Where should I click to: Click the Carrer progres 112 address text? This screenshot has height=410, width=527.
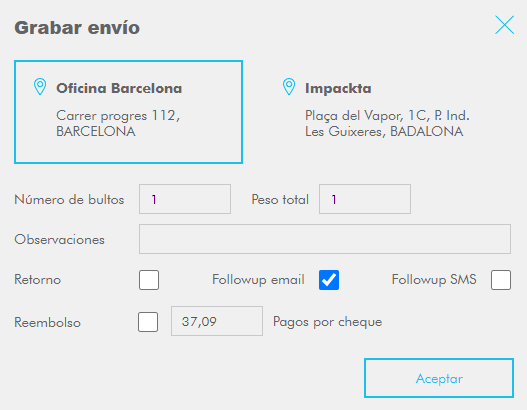(118, 123)
